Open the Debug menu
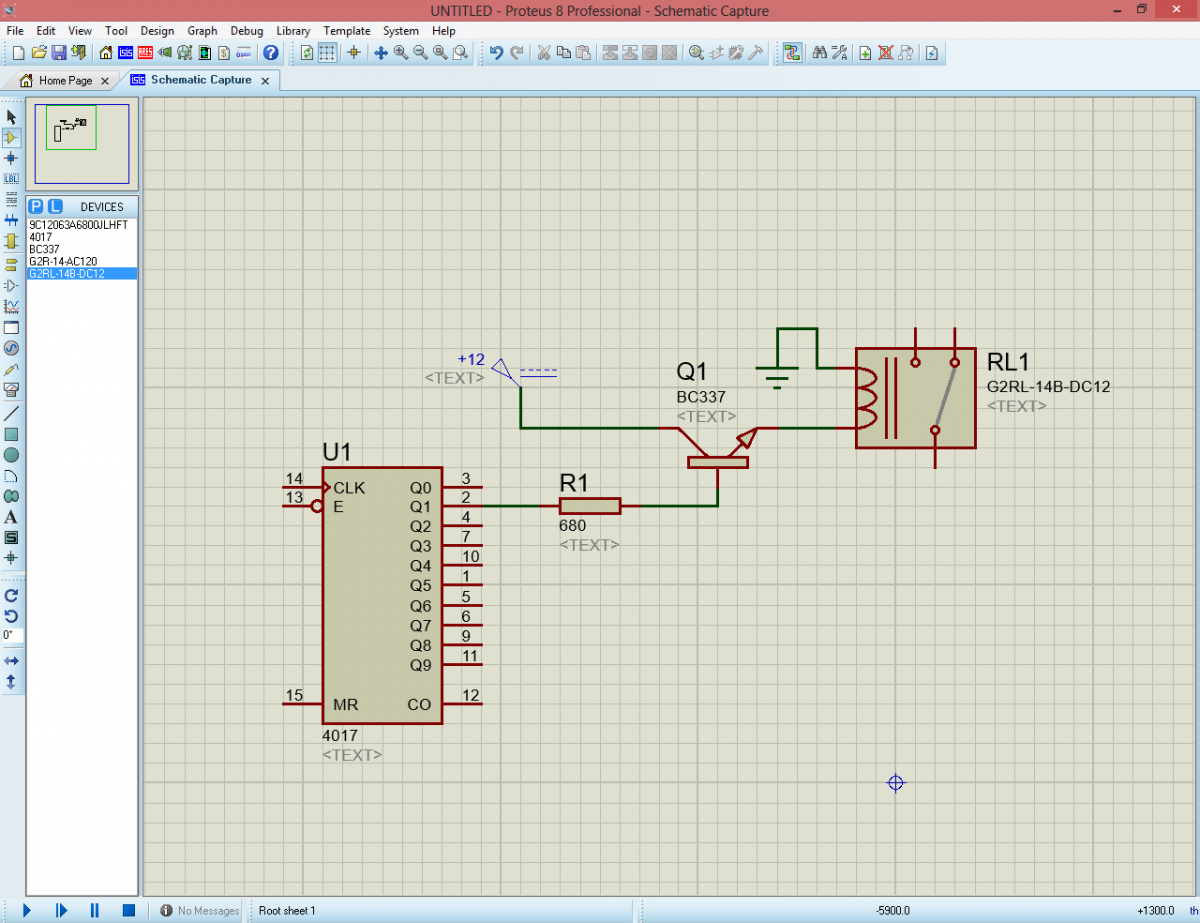 [x=246, y=31]
